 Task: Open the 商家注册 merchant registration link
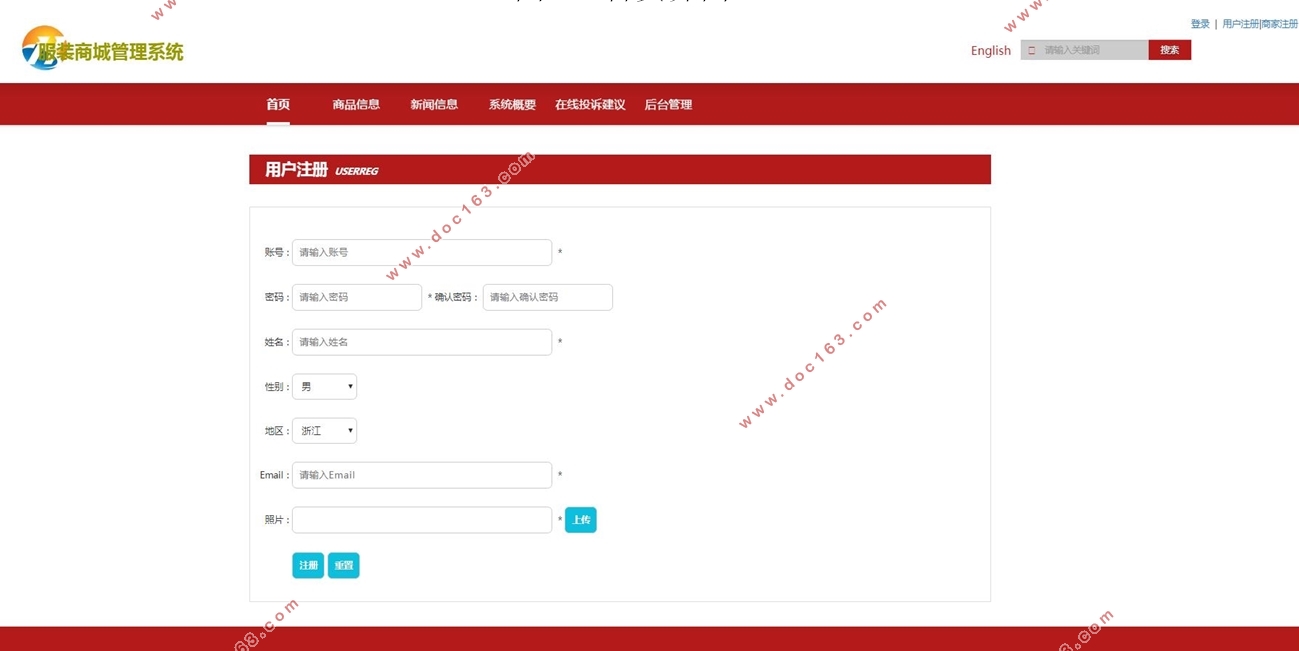coord(1277,23)
